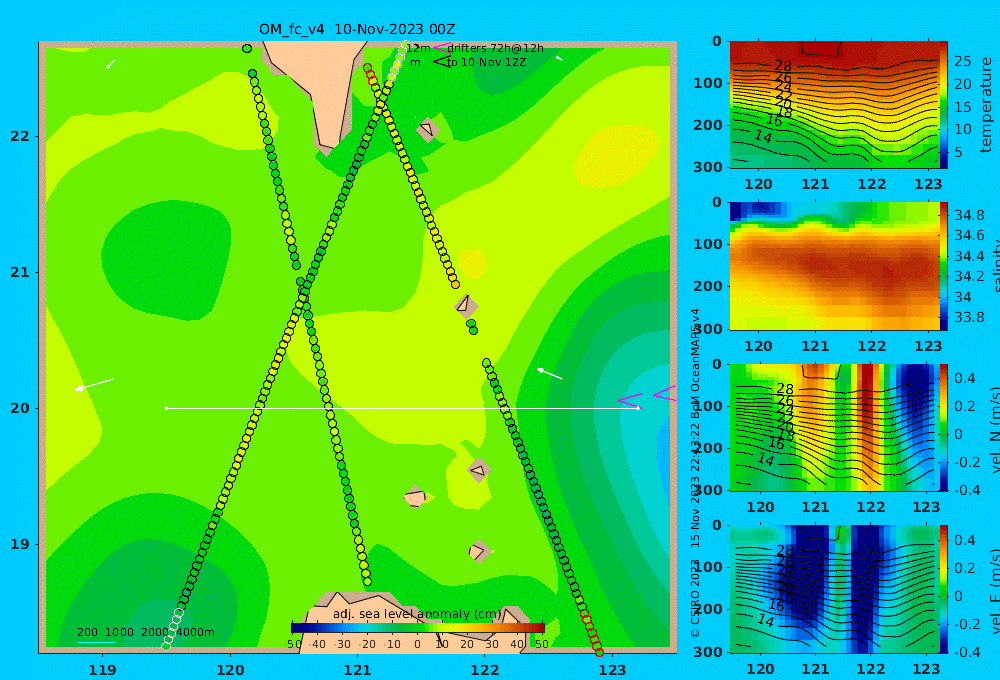Click the magenta drifter arrow legend symbol
The width and height of the screenshot is (1000, 680).
[x=442, y=47]
